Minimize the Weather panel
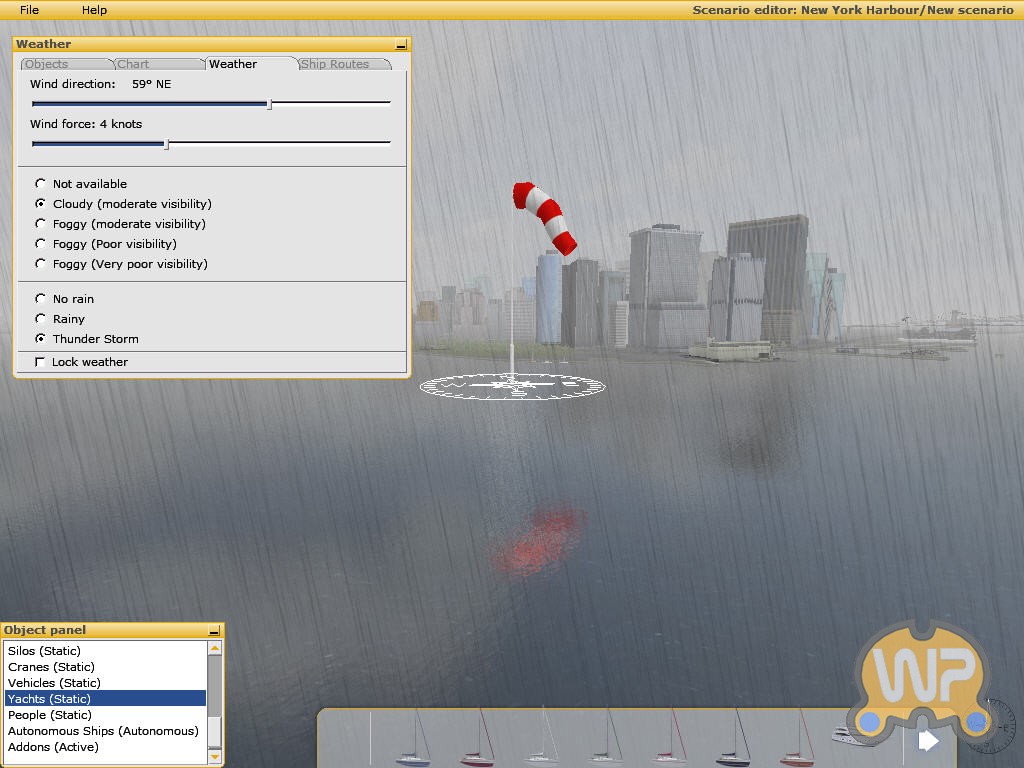The height and width of the screenshot is (768, 1024). coord(401,45)
